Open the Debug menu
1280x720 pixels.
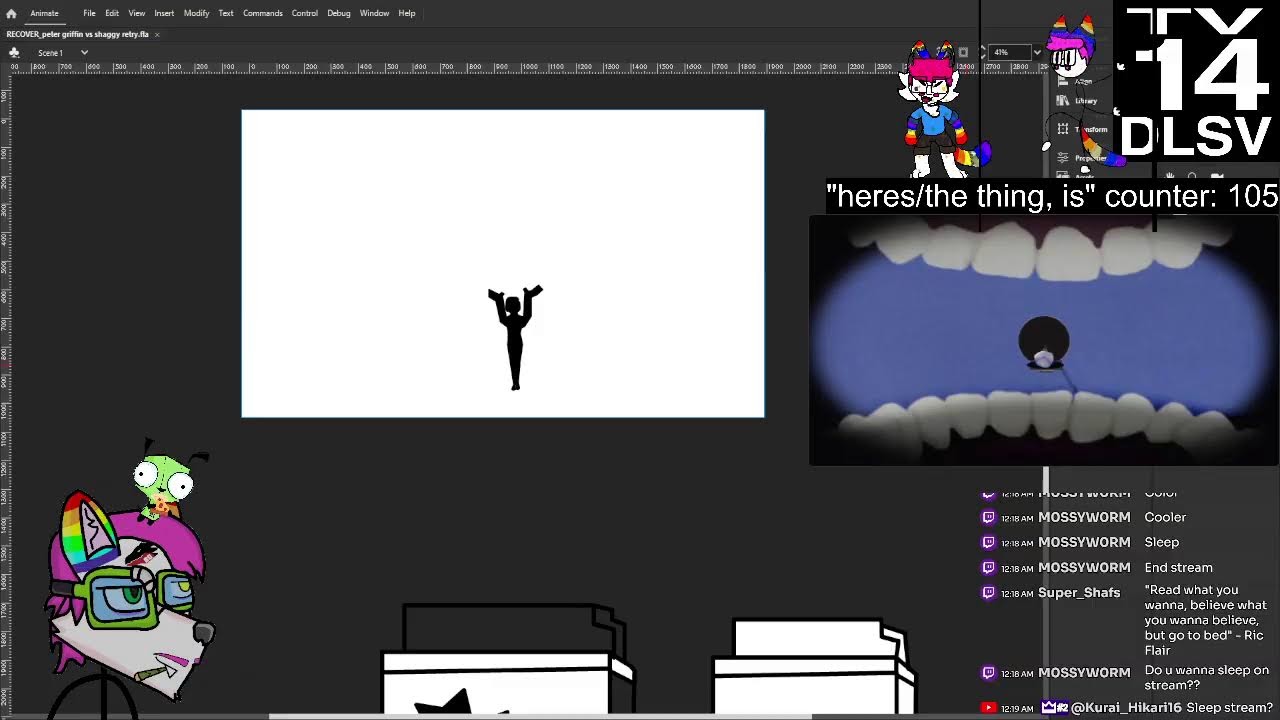pyautogui.click(x=339, y=13)
